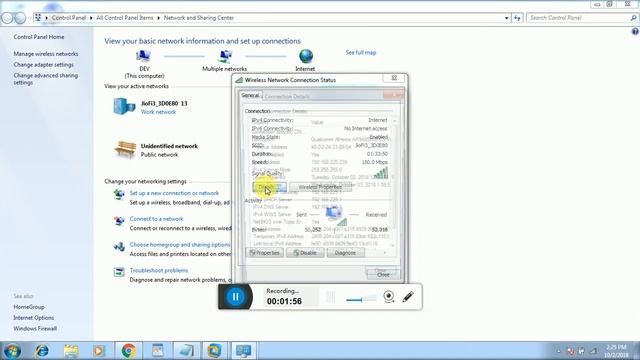
Task: Click the homegroup and sharing icon
Action: (119, 247)
